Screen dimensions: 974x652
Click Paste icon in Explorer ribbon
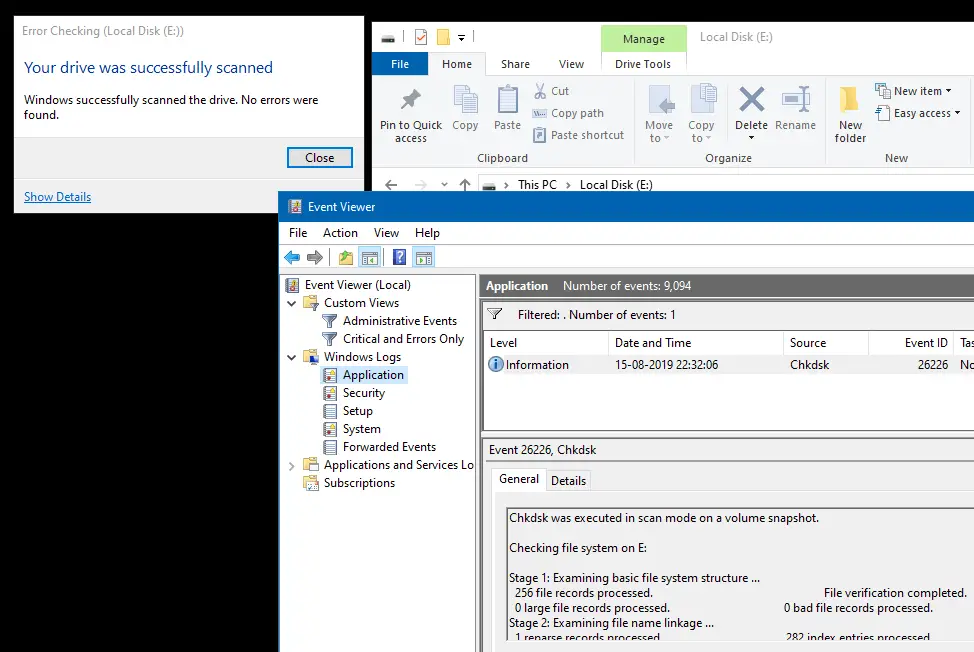click(507, 99)
